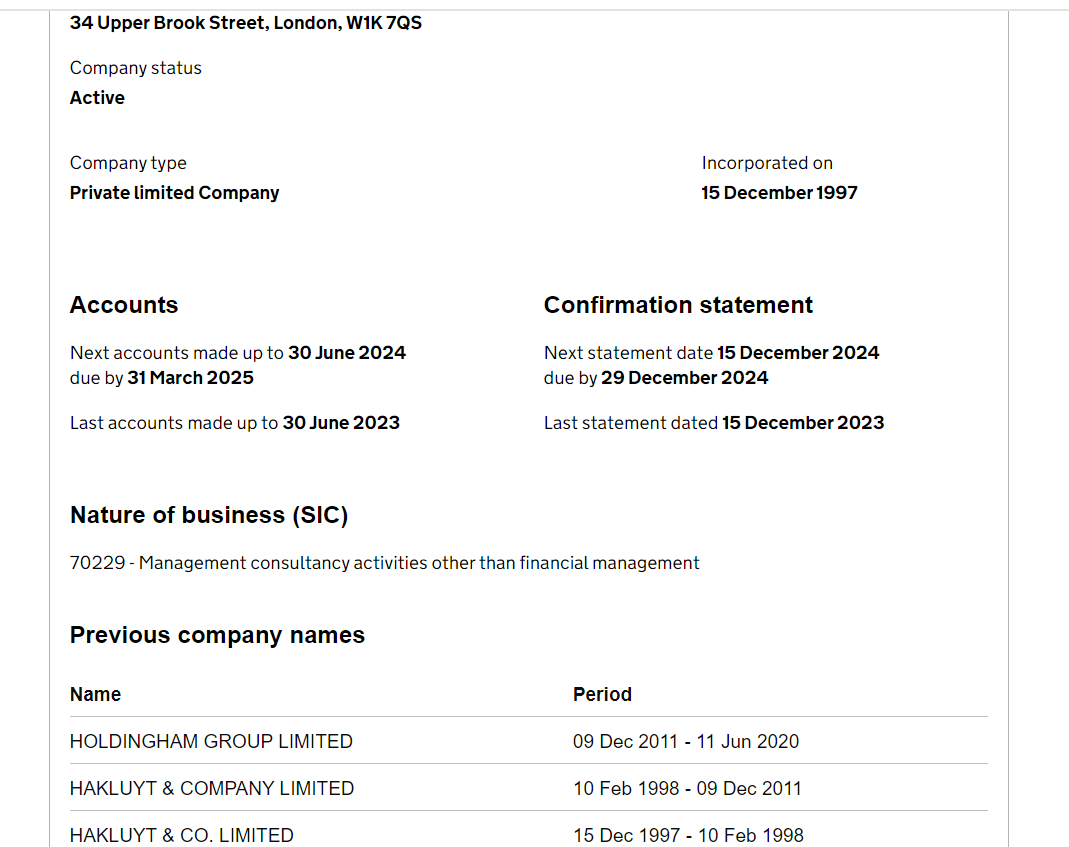Click the Company status label

(x=135, y=68)
